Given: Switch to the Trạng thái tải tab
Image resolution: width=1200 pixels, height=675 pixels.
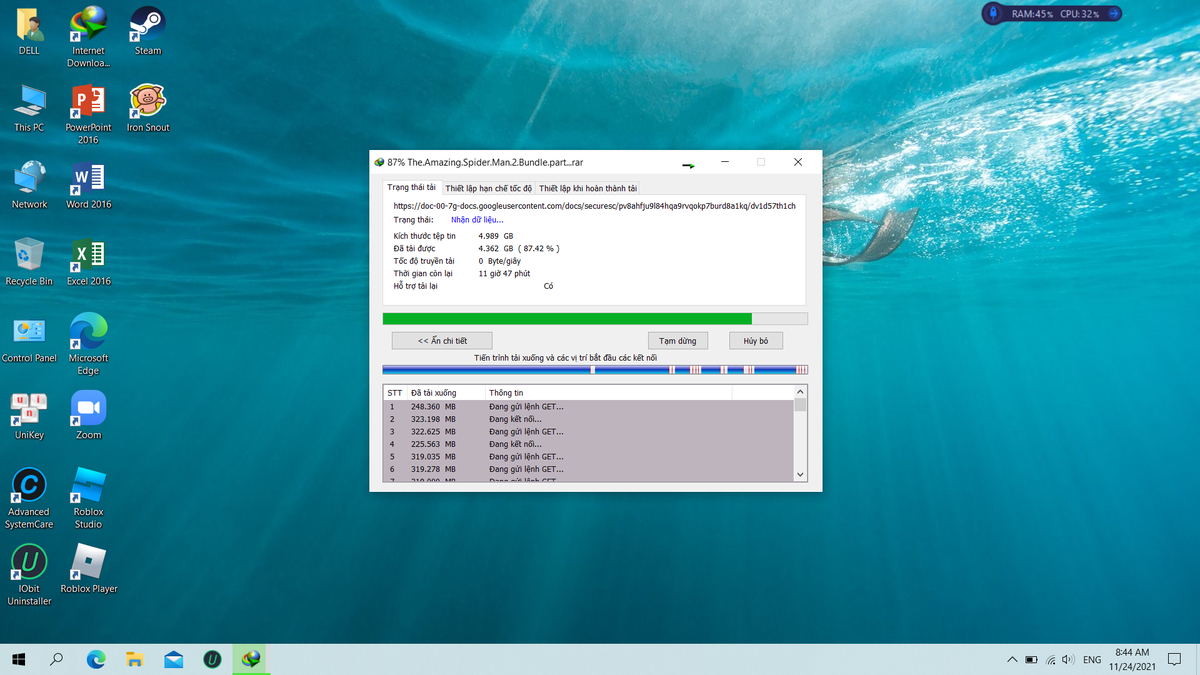Looking at the screenshot, I should pos(412,187).
